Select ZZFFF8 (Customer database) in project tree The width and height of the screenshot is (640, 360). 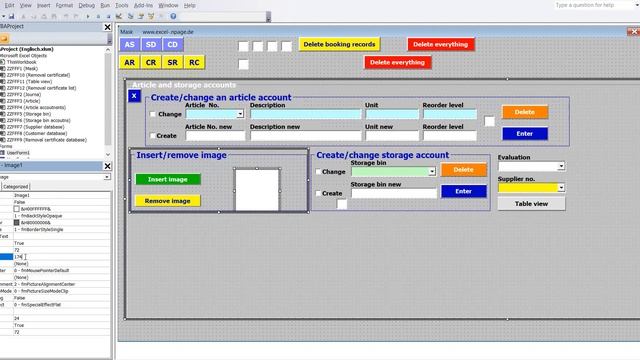point(37,133)
